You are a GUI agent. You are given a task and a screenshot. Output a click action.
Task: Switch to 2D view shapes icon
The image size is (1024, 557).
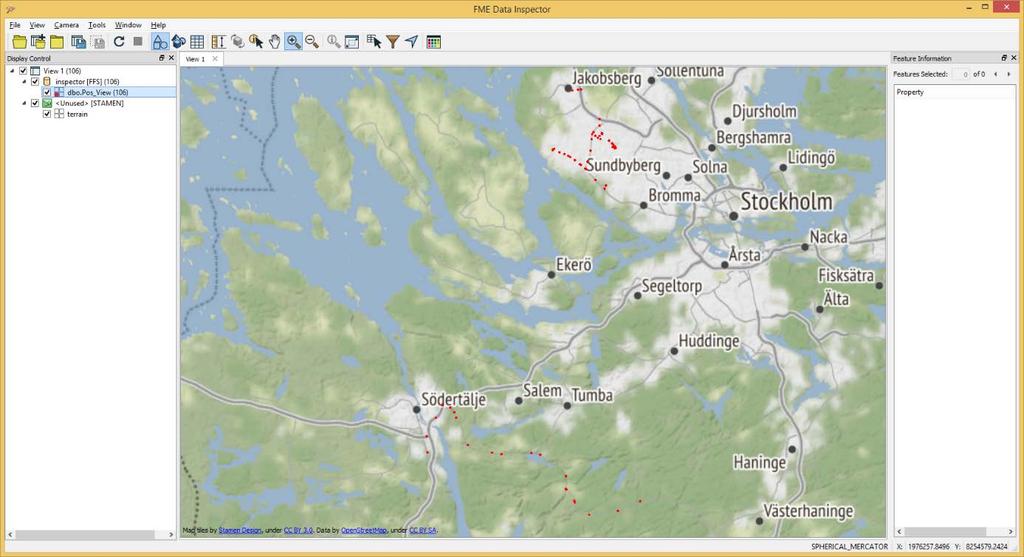[160, 42]
